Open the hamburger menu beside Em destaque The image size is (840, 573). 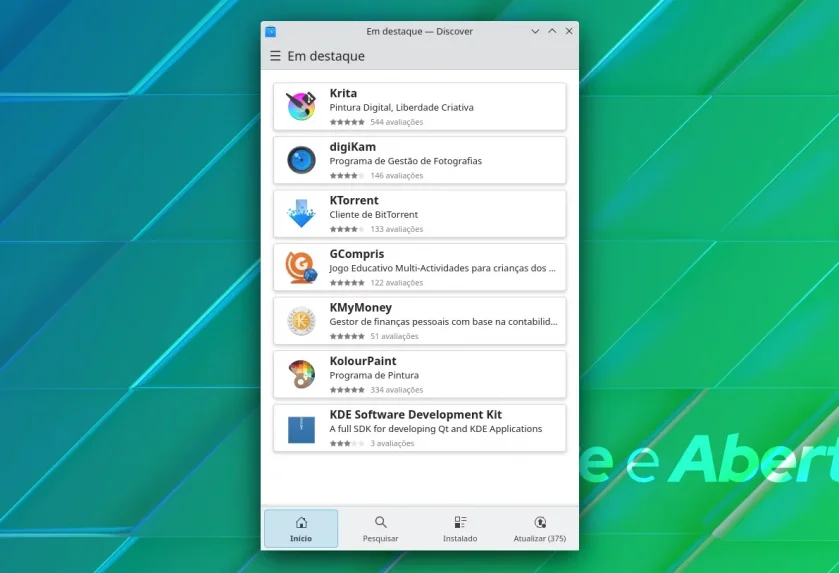coord(275,56)
